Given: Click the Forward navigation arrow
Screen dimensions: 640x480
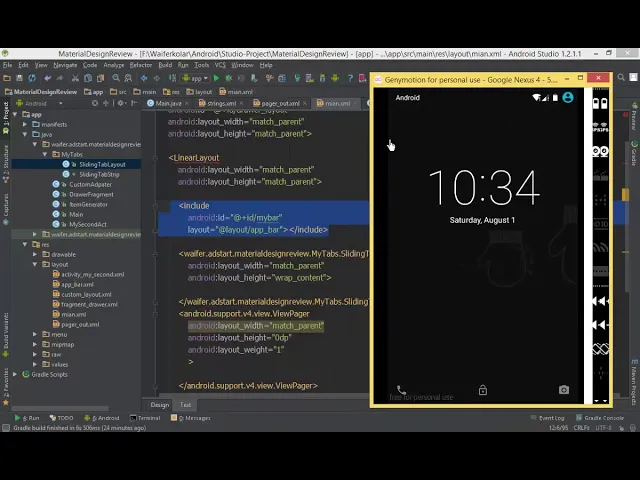Looking at the screenshot, I should pyautogui.click(x=156, y=78).
